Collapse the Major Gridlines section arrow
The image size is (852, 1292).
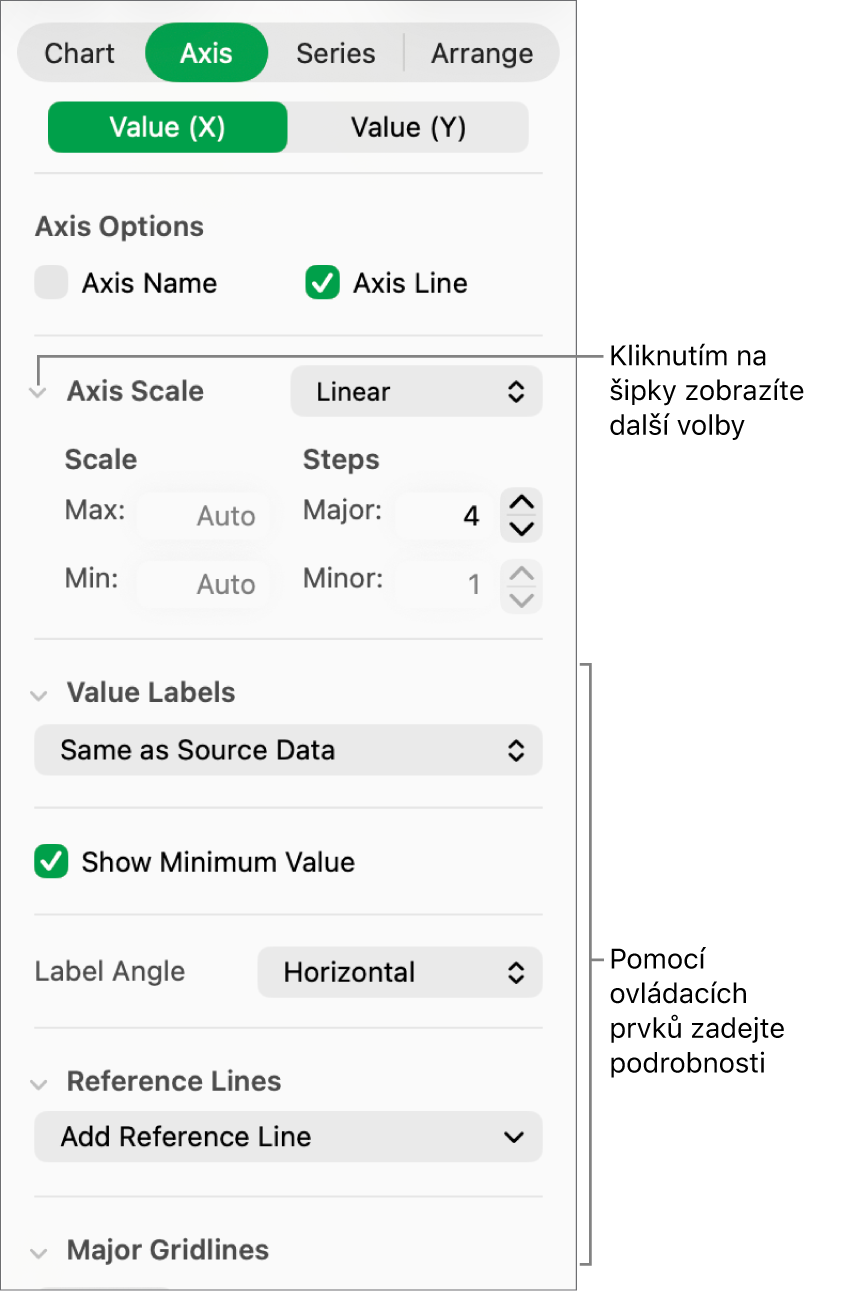[39, 1252]
